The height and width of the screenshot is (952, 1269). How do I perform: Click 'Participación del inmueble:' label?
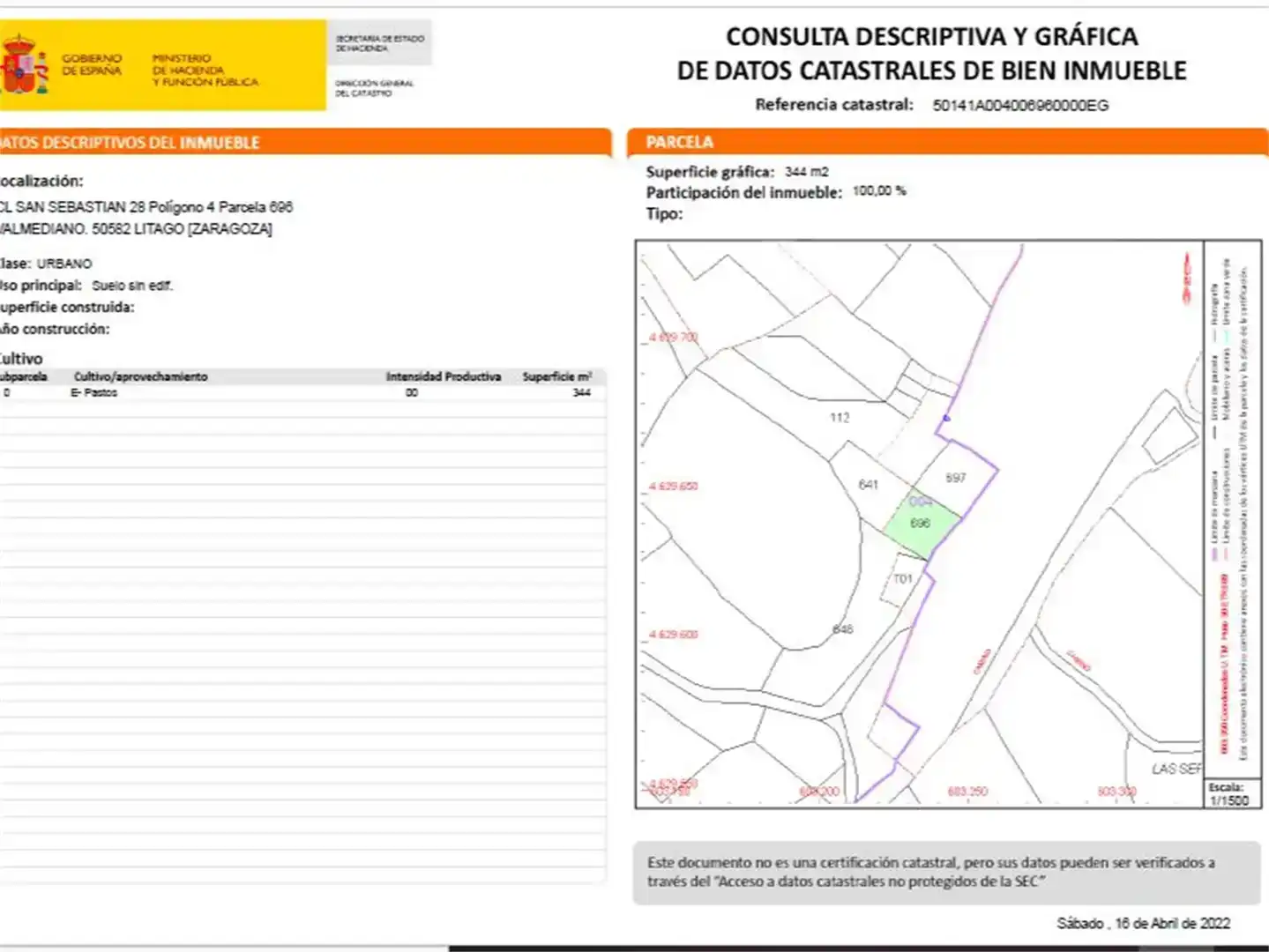[743, 192]
